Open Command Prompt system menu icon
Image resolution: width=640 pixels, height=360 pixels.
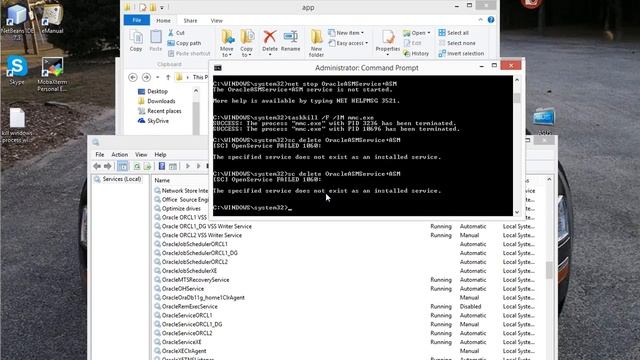(x=218, y=68)
